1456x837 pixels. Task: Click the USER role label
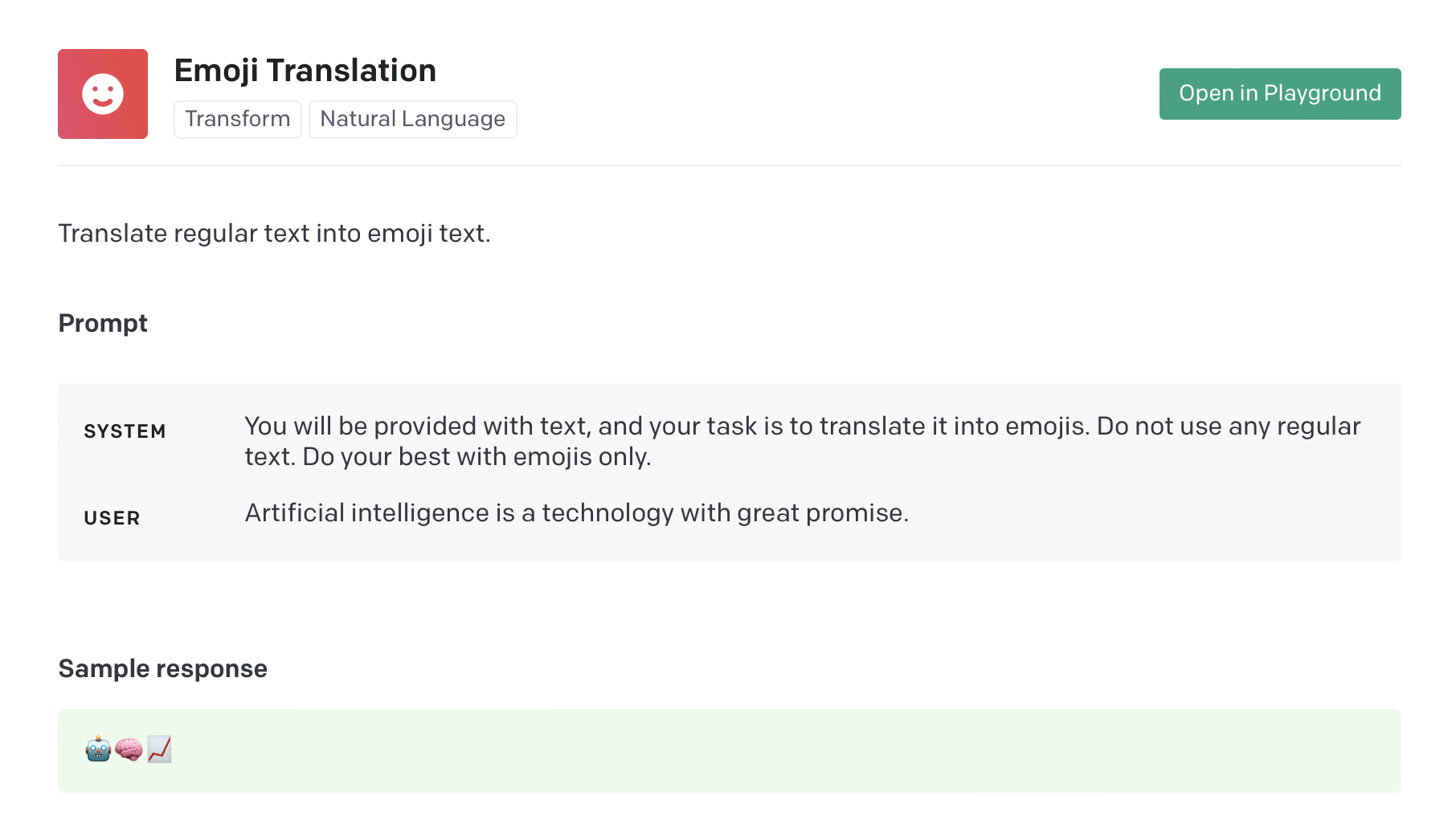point(112,518)
